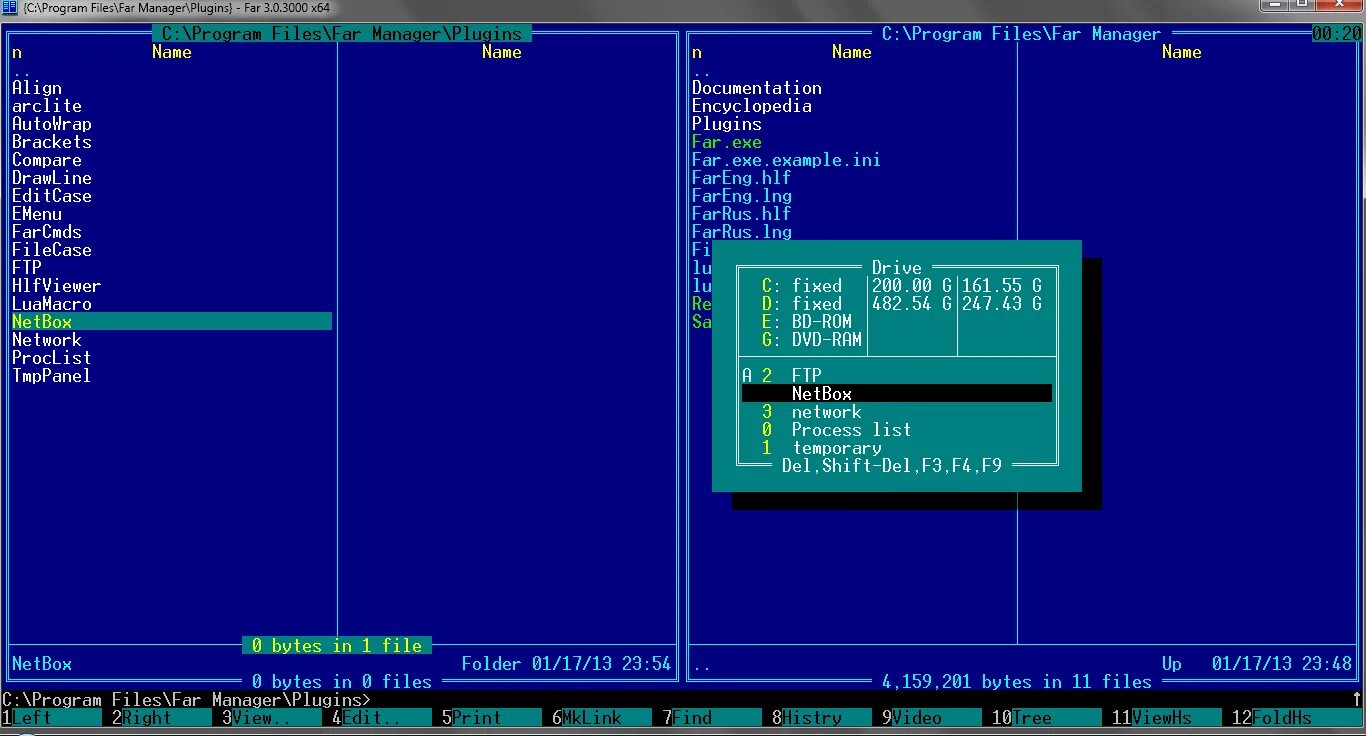Screen dimensions: 1366x736
Task: Click the 5Print function key
Action: (x=492, y=718)
